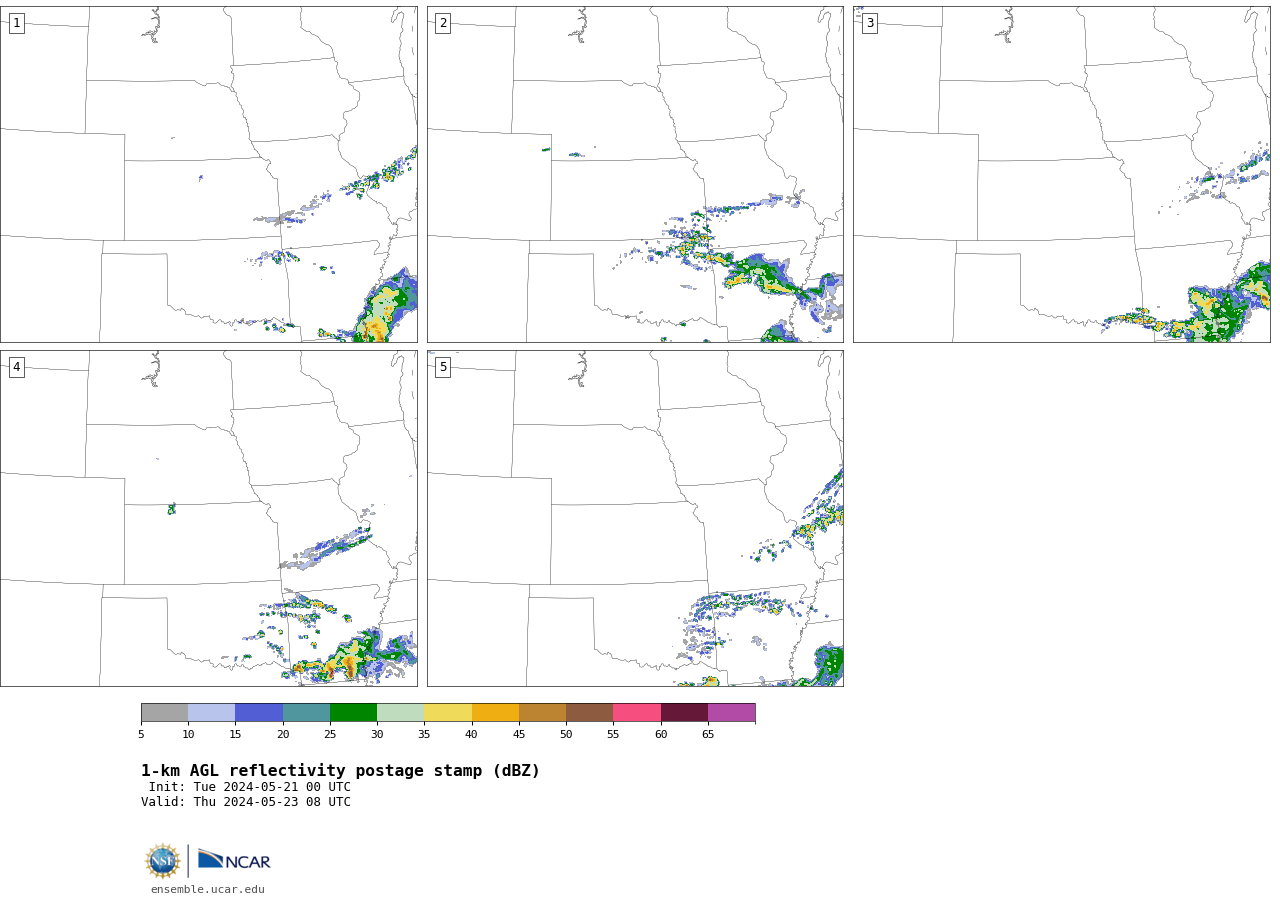This screenshot has height=901, width=1280.
Task: Click the colorbar tick label 50
Action: 566,735
